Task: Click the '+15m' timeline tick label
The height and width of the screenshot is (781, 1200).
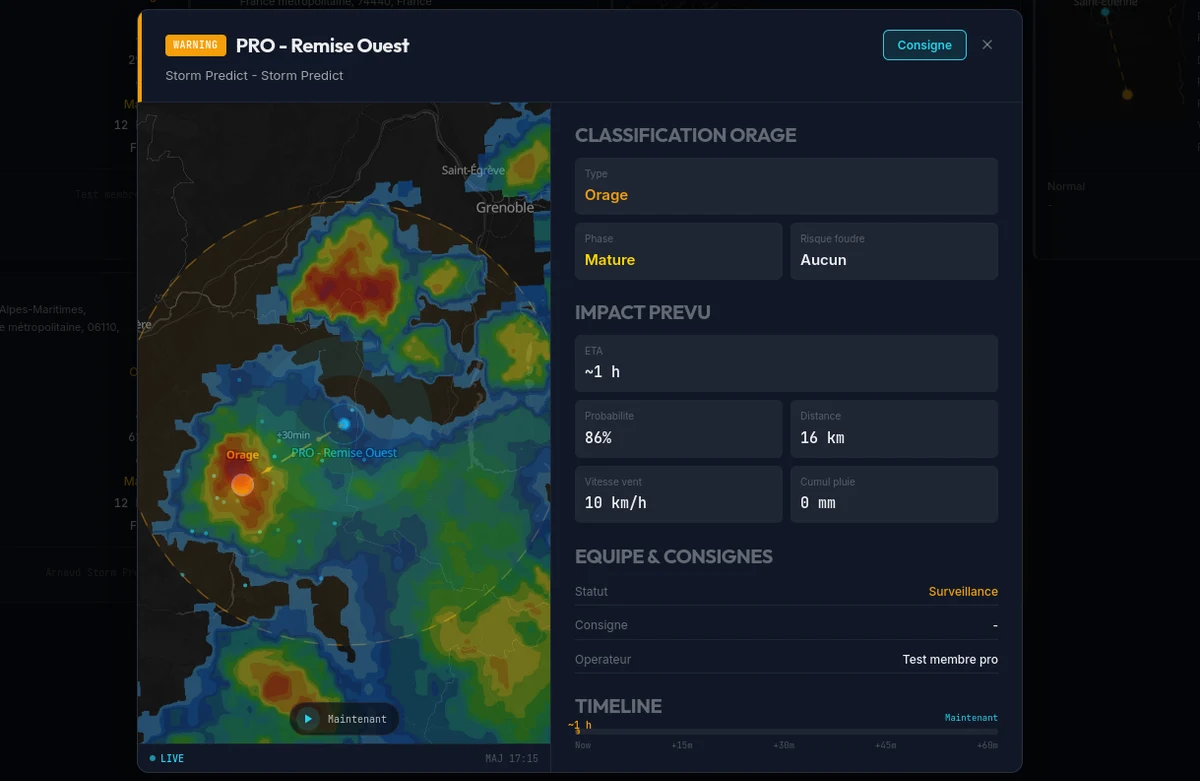Action: [x=682, y=746]
